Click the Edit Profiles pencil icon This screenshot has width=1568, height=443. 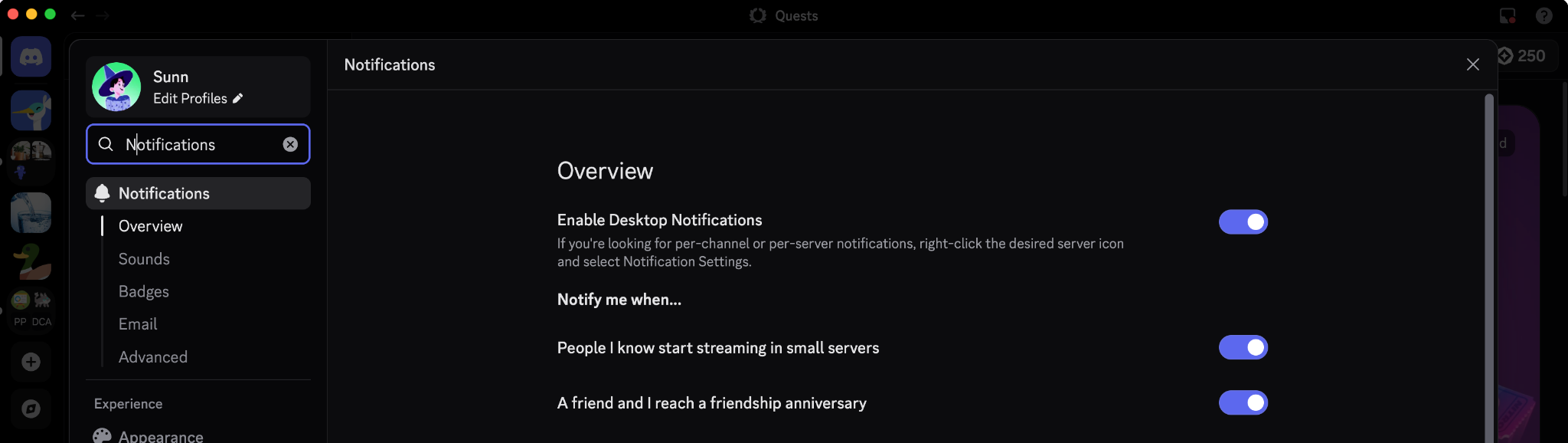click(x=238, y=98)
